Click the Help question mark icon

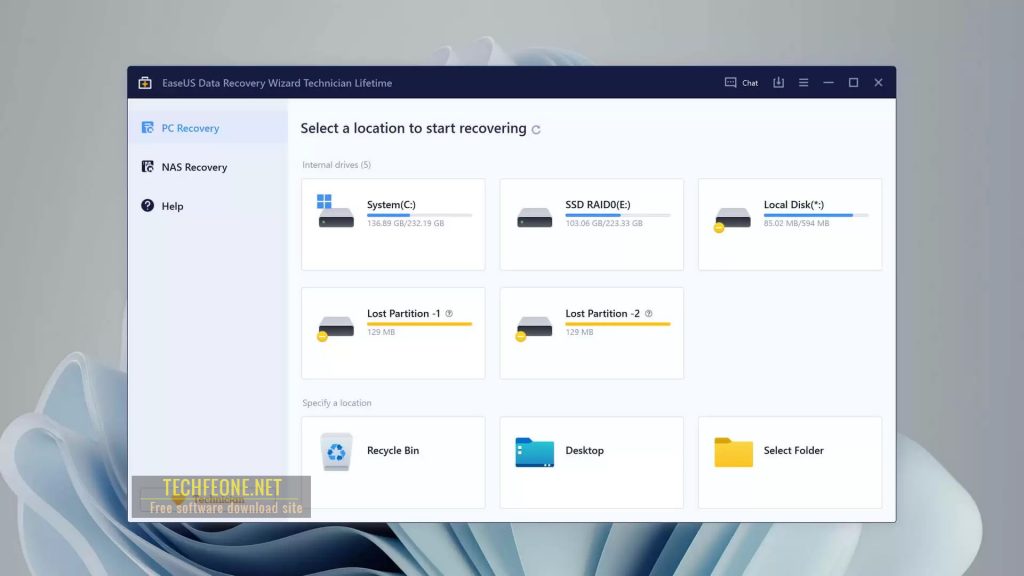[x=148, y=206]
